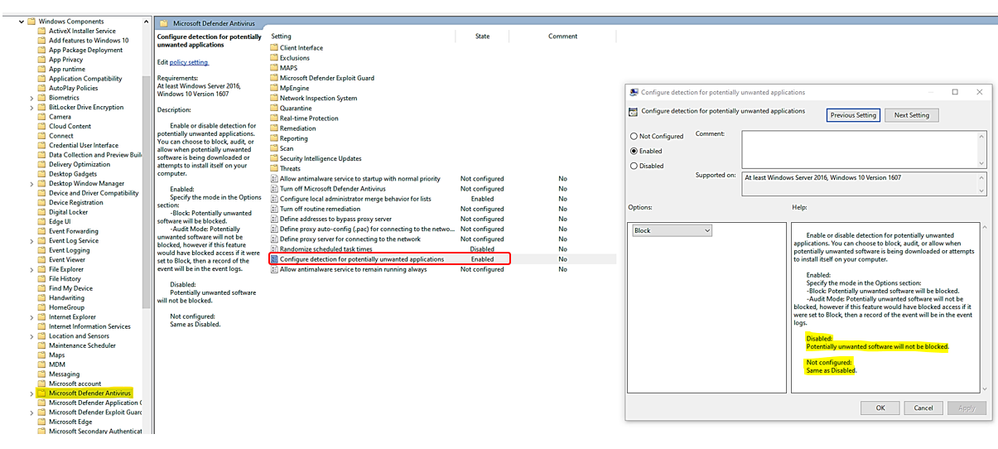Click the BitLocker Drive Encryption folder icon
This screenshot has width=998, height=449.
point(41,107)
